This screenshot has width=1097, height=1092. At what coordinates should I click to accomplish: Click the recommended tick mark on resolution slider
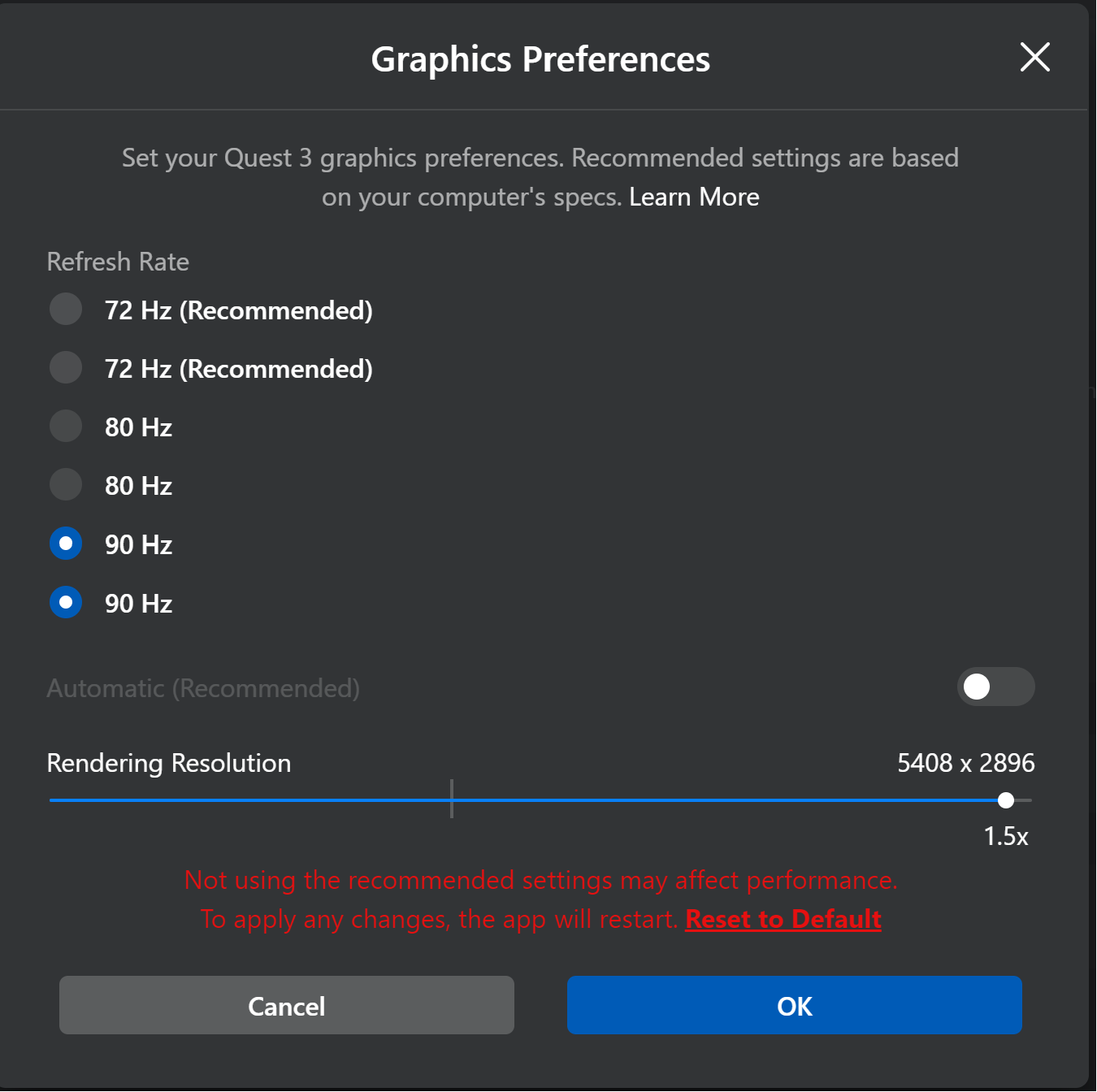click(x=452, y=799)
